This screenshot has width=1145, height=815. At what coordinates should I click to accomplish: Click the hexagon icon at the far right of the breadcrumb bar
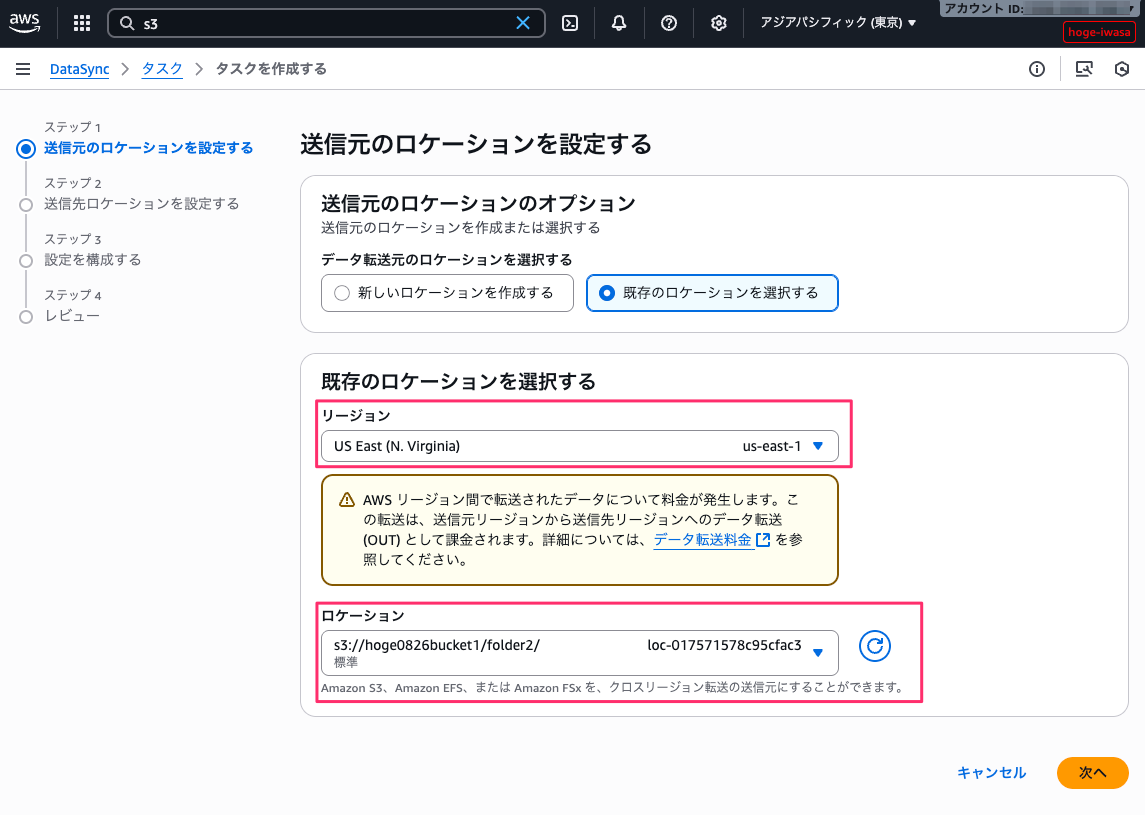pos(1122,69)
